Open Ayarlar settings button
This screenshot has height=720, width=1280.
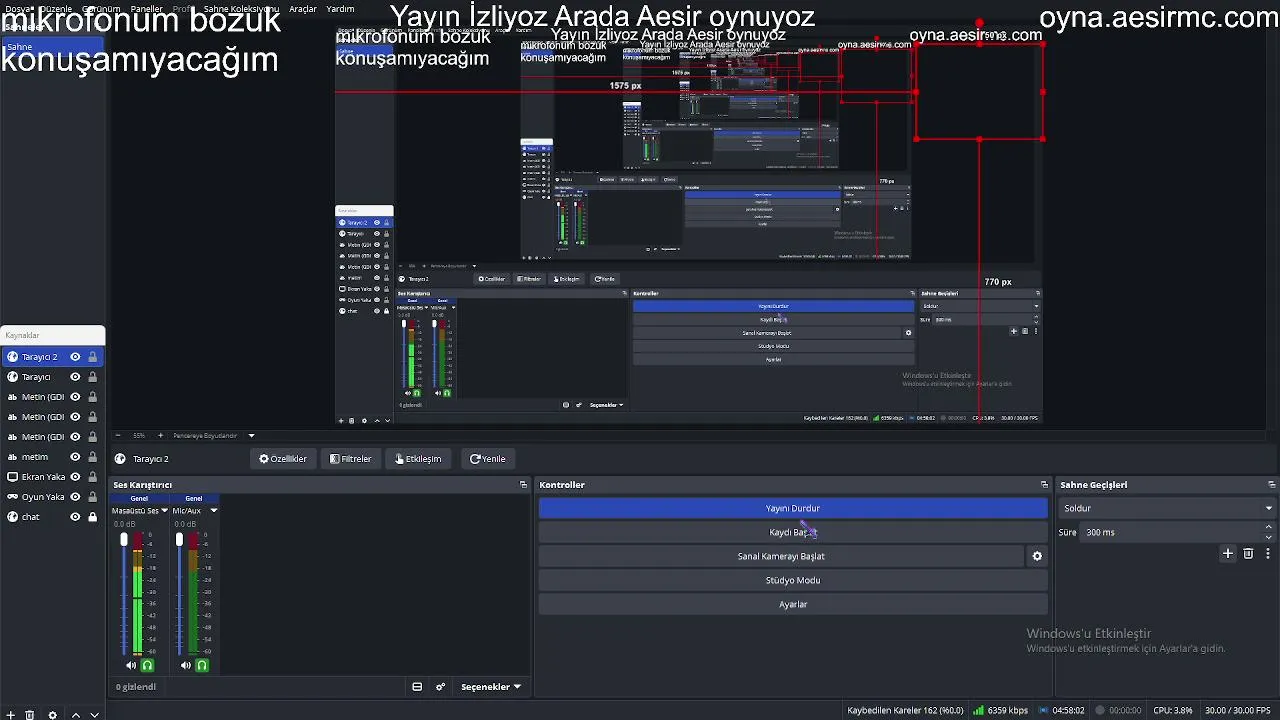(793, 604)
